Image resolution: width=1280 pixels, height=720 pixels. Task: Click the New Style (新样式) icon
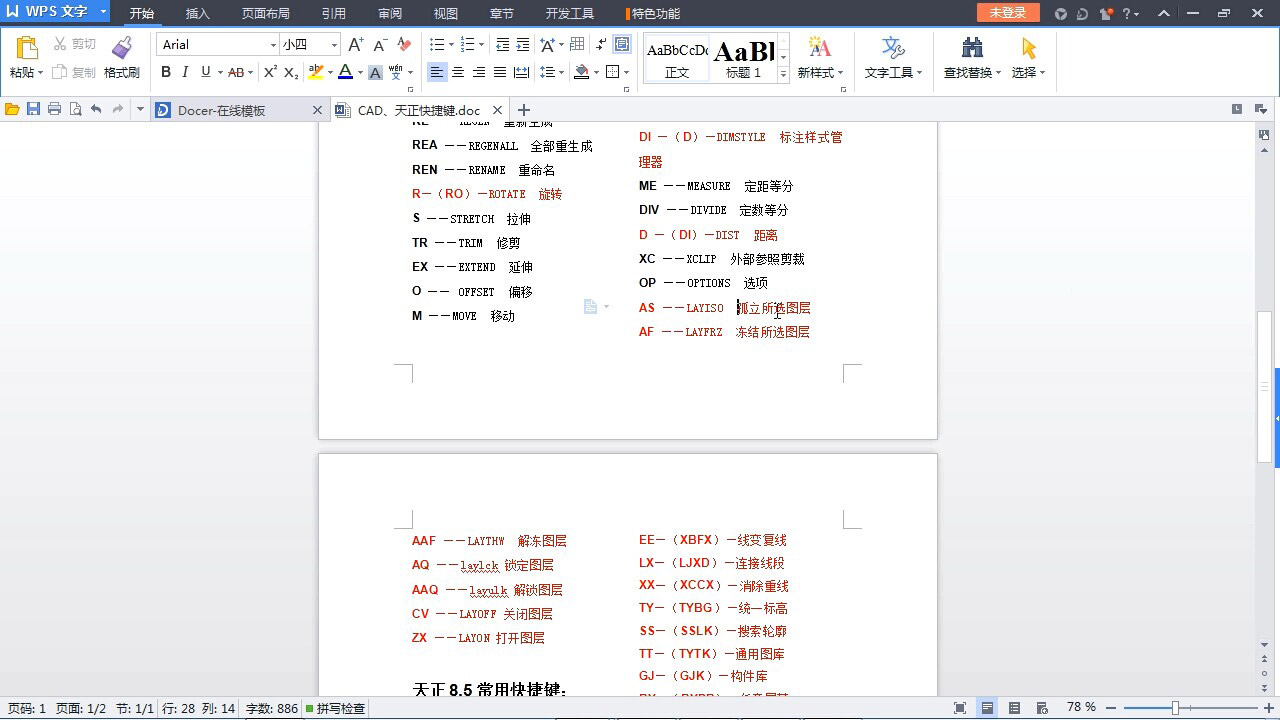(819, 47)
